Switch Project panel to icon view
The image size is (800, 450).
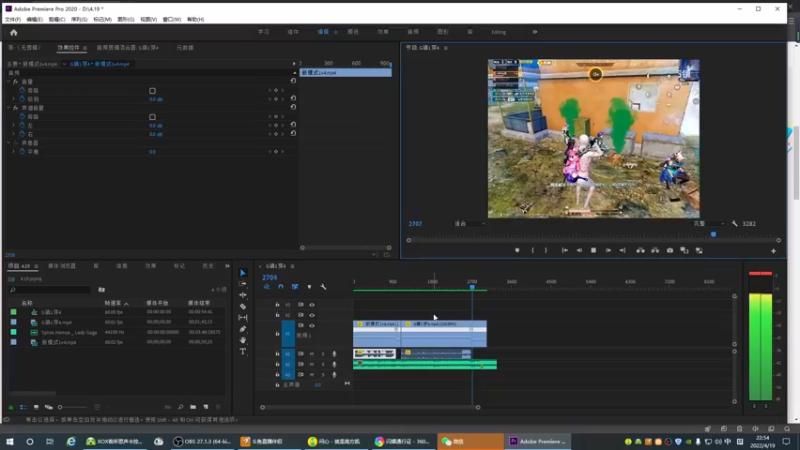36,407
